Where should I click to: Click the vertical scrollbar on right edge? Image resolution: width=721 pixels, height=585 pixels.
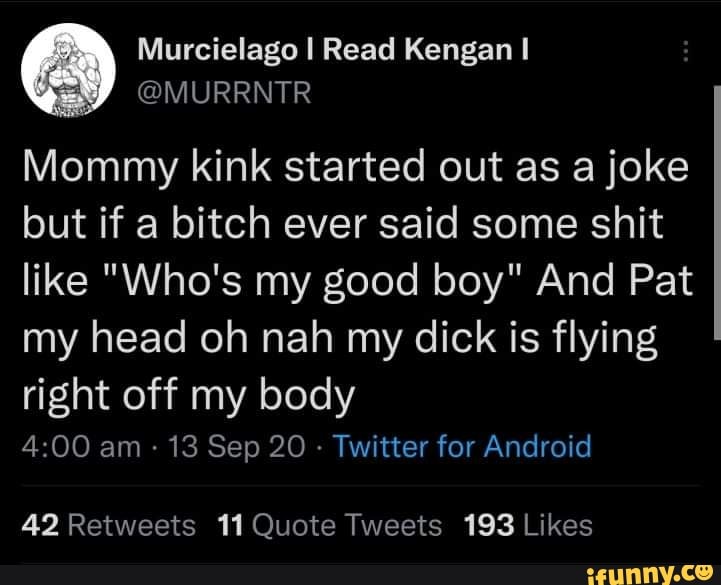717,213
